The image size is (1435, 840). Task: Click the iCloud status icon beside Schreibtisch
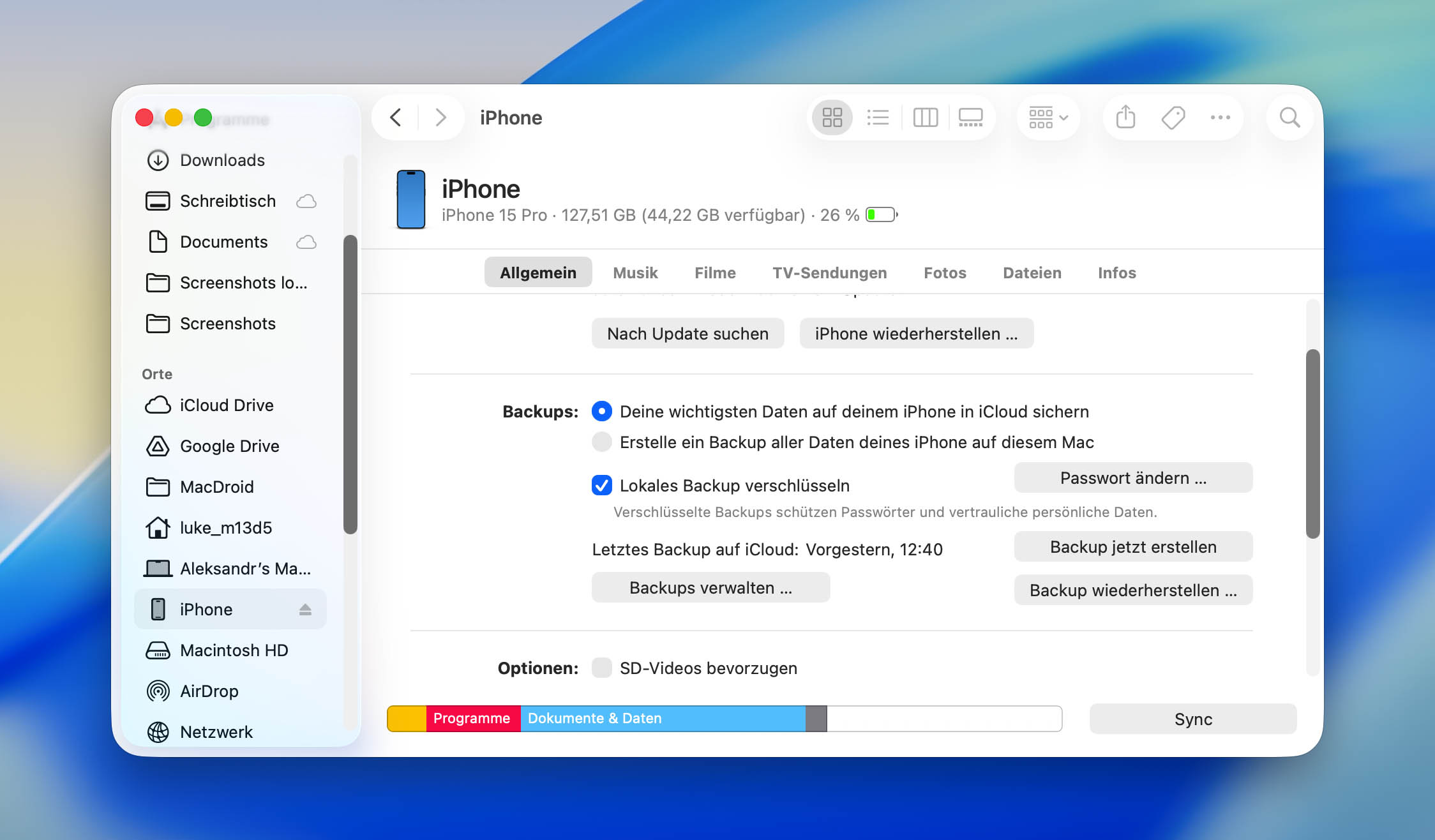[306, 201]
